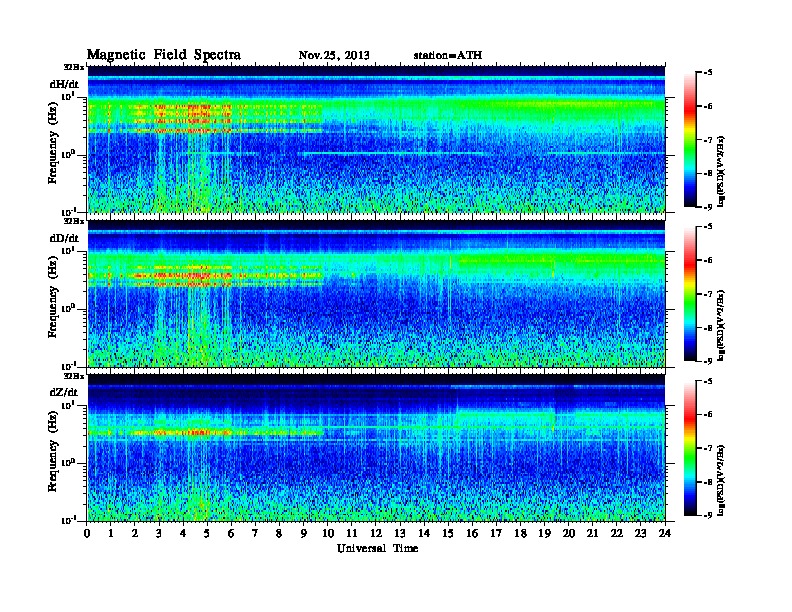Click the hour 9 time-axis label
792x612 pixels.
(304, 534)
